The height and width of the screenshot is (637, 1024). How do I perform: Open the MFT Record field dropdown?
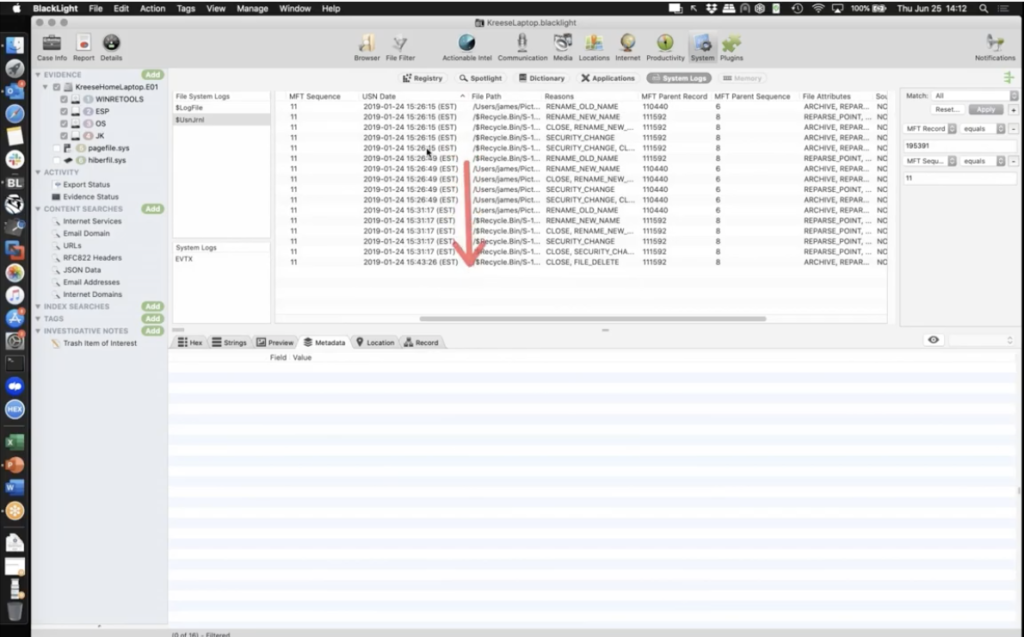point(931,129)
